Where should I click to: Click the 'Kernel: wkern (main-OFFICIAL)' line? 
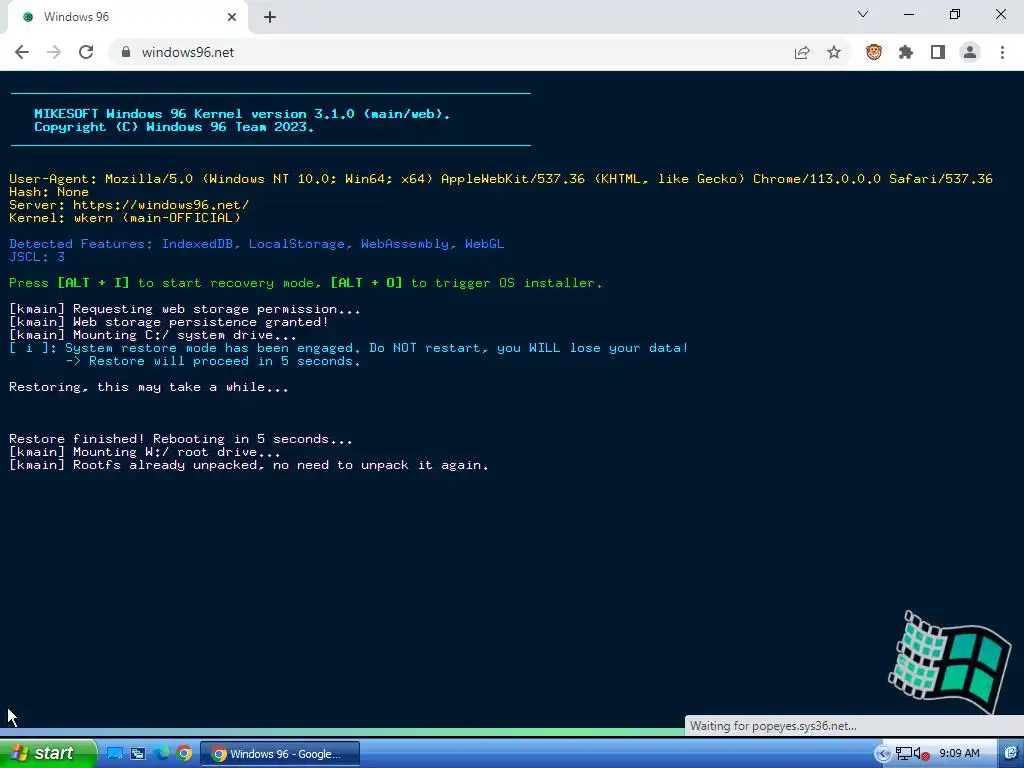(x=125, y=217)
